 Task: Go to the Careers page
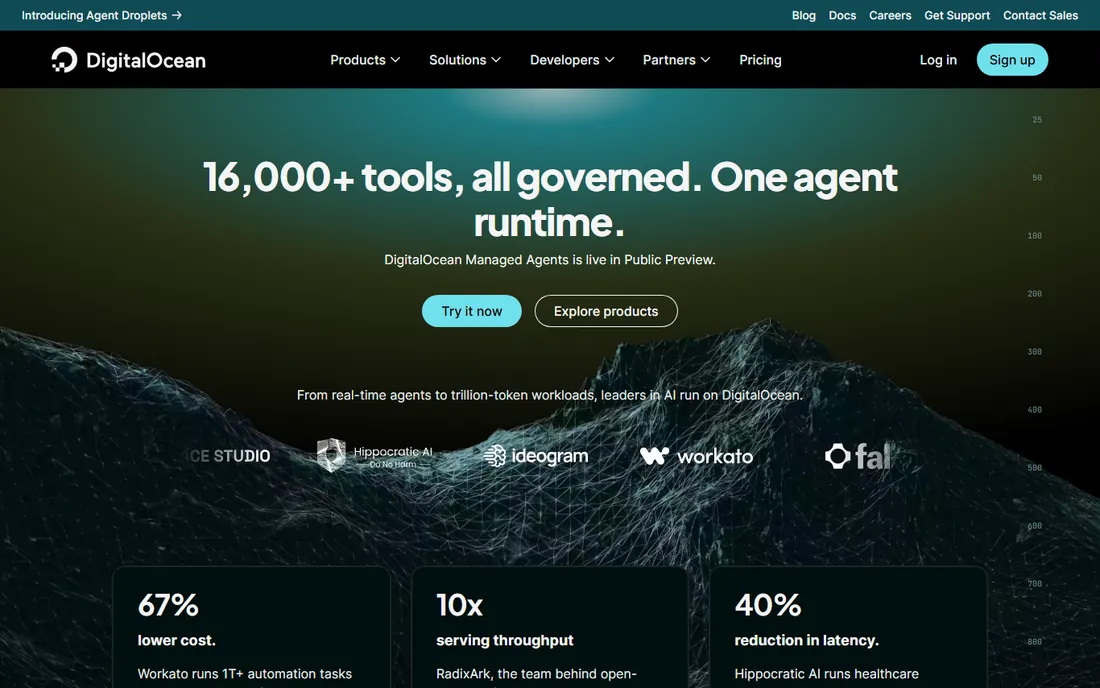890,15
